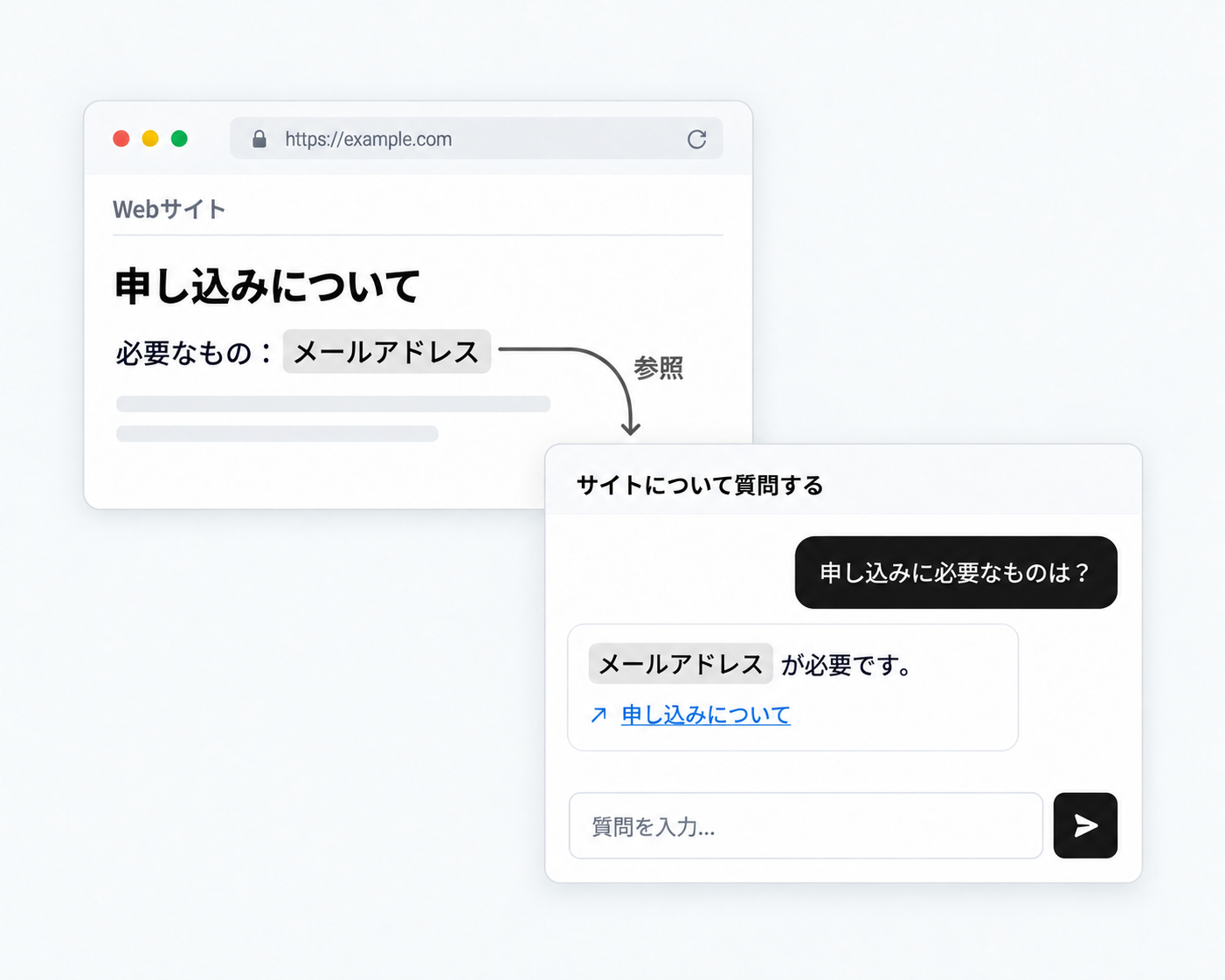This screenshot has height=980, width=1225.
Task: Click the external-link arrow beside 申し込みについて
Action: [599, 715]
